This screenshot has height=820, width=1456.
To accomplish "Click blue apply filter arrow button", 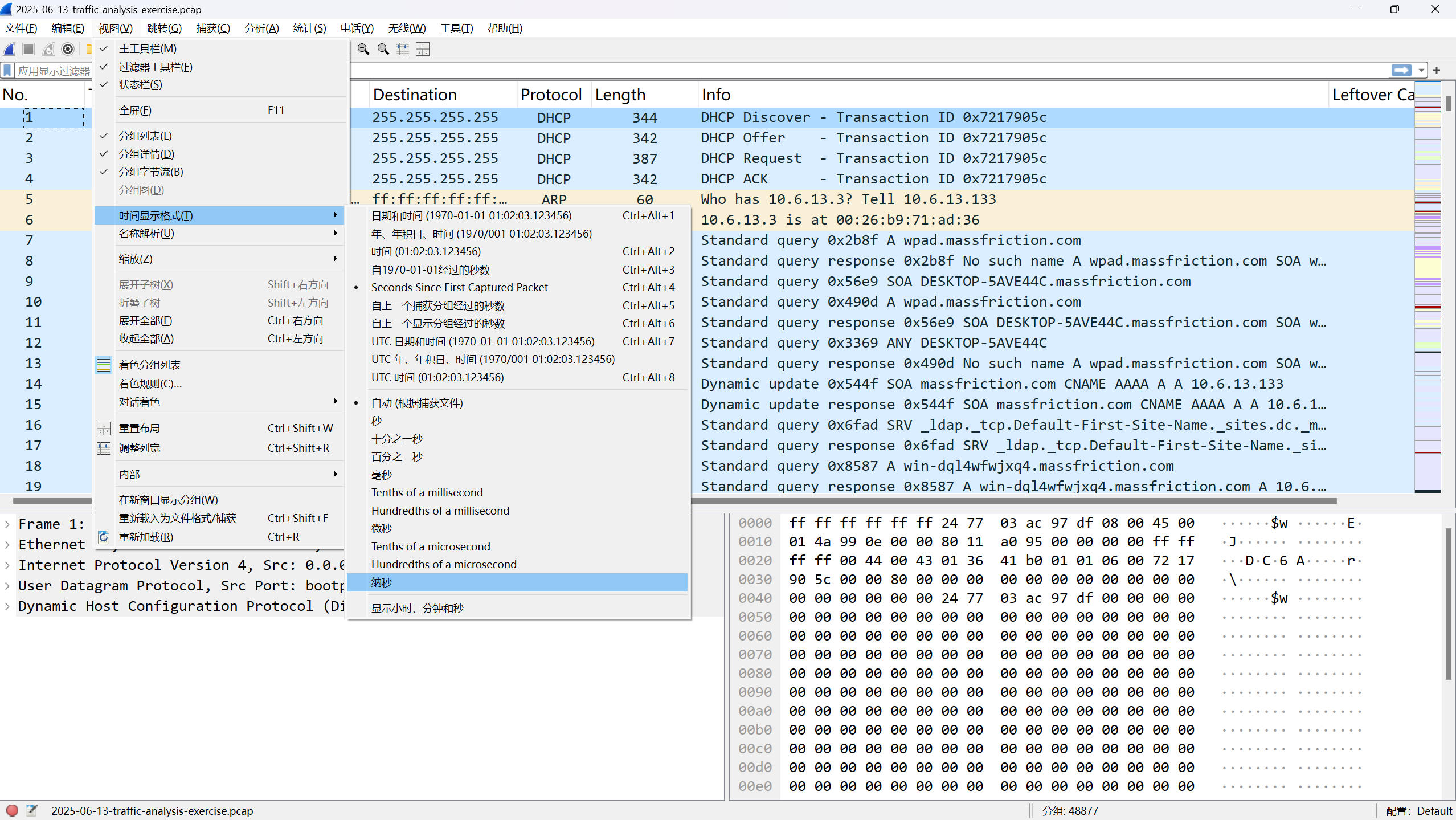I will coord(1401,70).
